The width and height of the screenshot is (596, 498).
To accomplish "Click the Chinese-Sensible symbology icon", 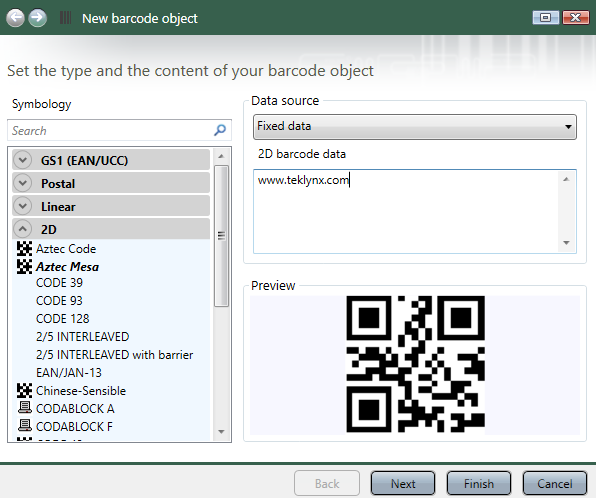I will pyautogui.click(x=25, y=390).
